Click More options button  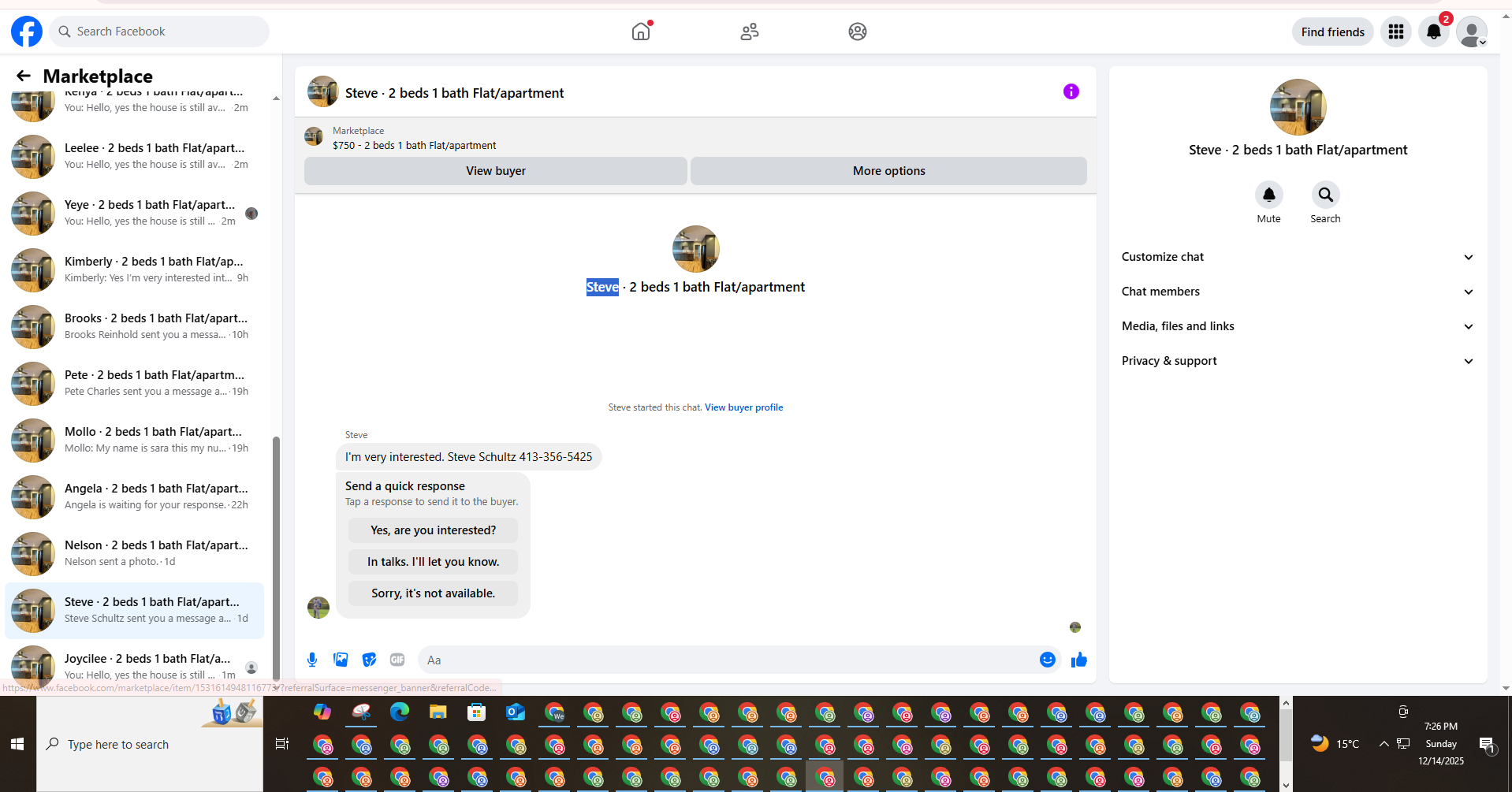pyautogui.click(x=888, y=171)
